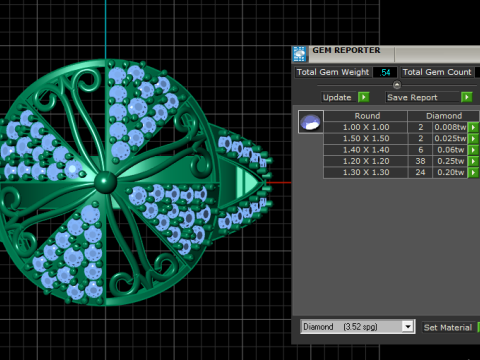Select the 1.50 X 1.50 size cell
Viewport: 480px width, 360px height.
(x=366, y=139)
